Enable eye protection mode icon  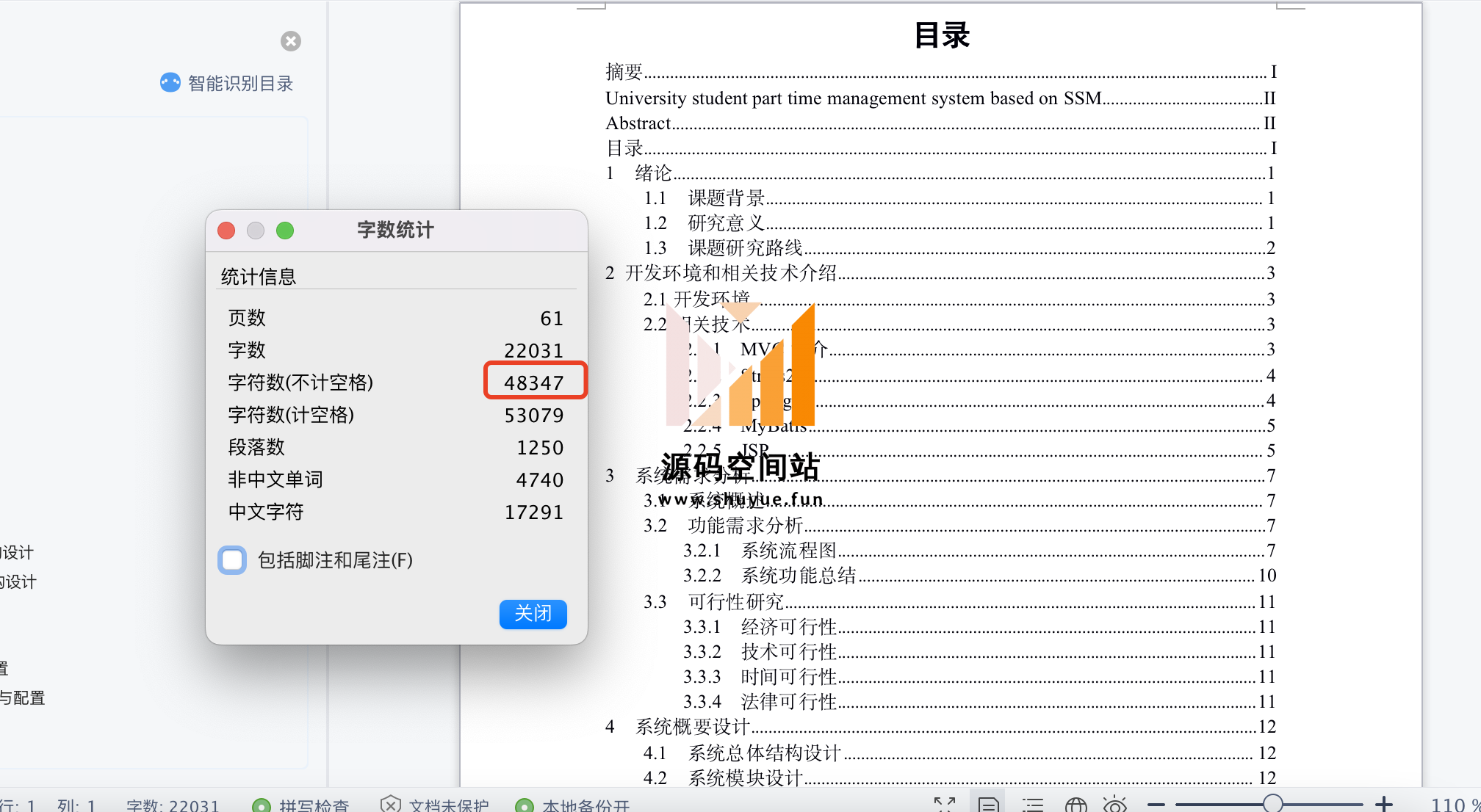[1114, 805]
